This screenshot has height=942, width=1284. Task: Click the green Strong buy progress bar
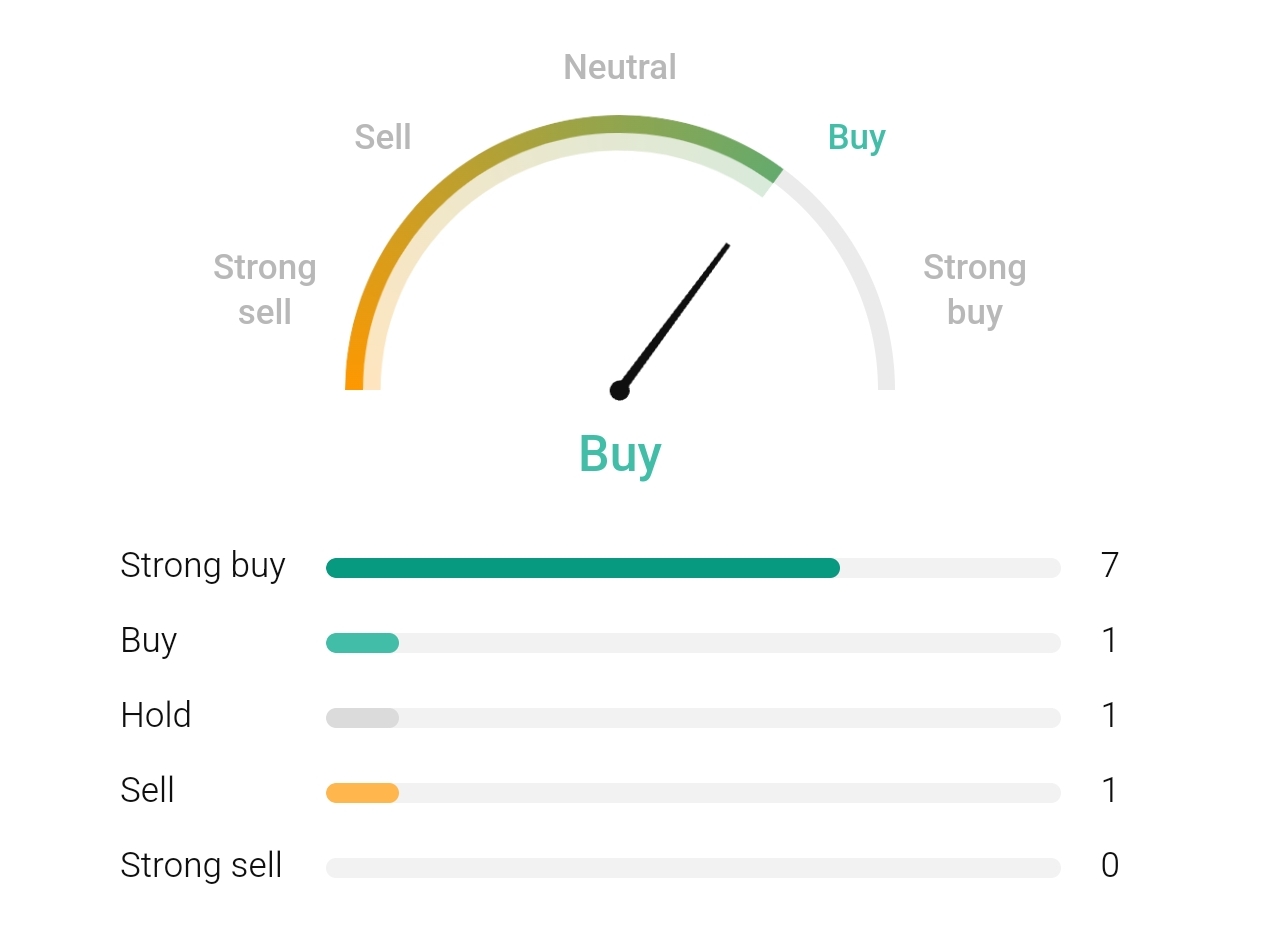(x=583, y=568)
